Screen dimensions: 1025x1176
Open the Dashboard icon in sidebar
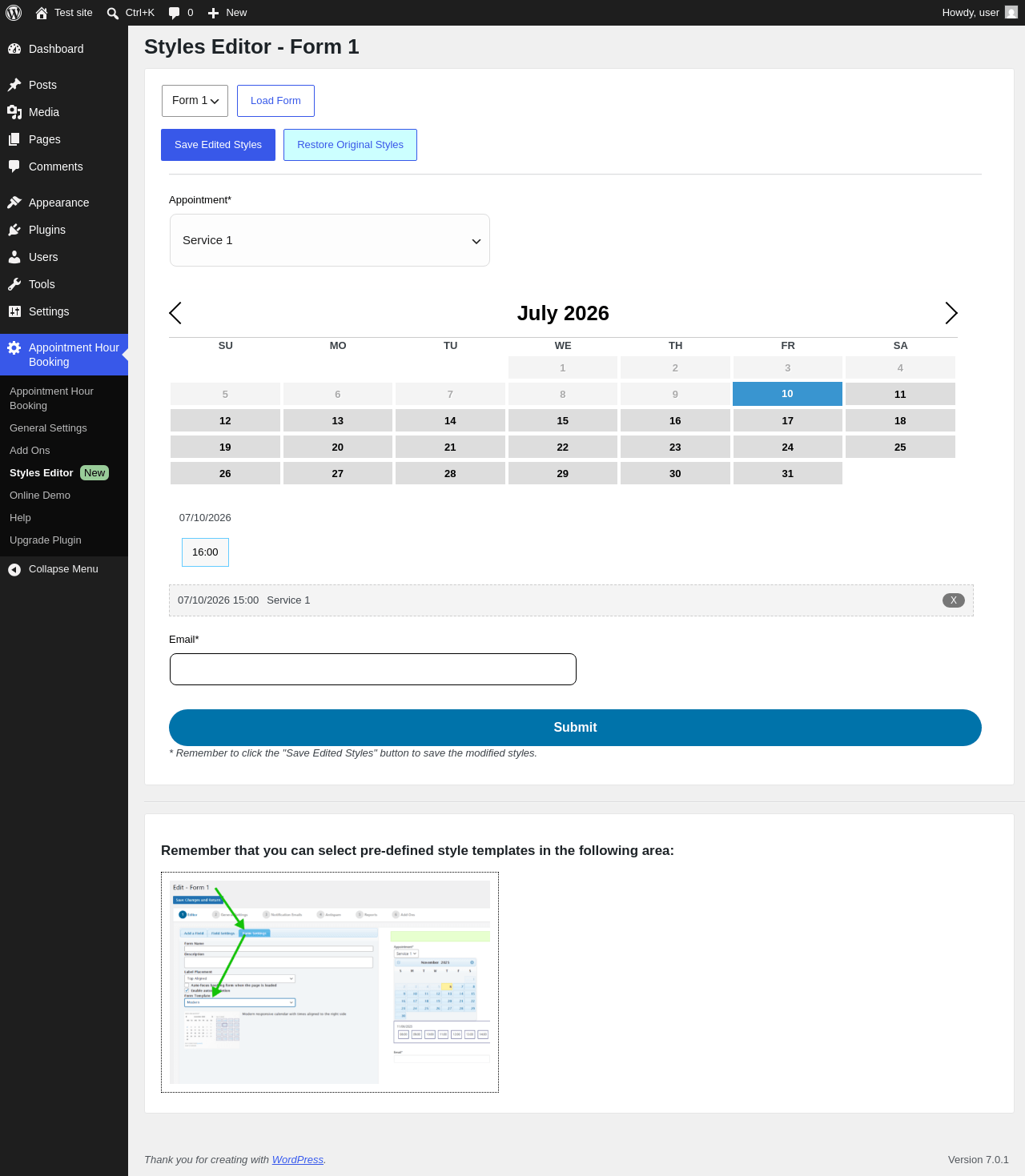click(14, 49)
